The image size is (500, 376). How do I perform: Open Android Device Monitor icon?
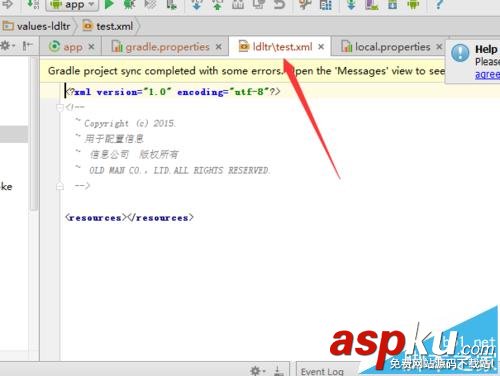click(x=413, y=4)
